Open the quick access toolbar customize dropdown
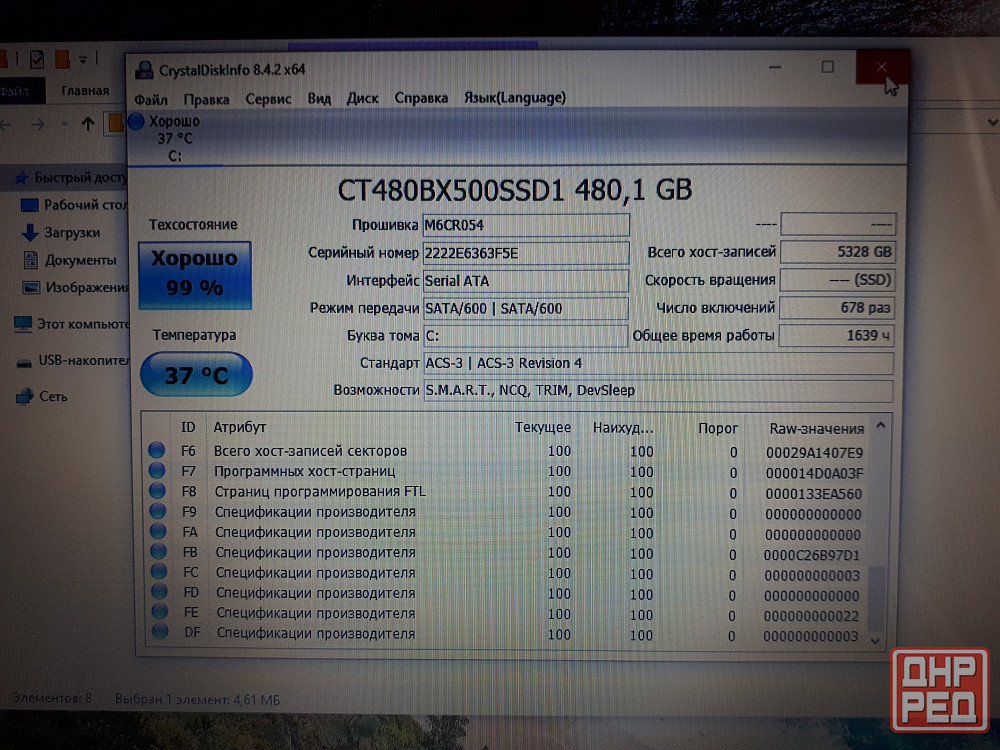This screenshot has height=750, width=1000. pyautogui.click(x=84, y=59)
